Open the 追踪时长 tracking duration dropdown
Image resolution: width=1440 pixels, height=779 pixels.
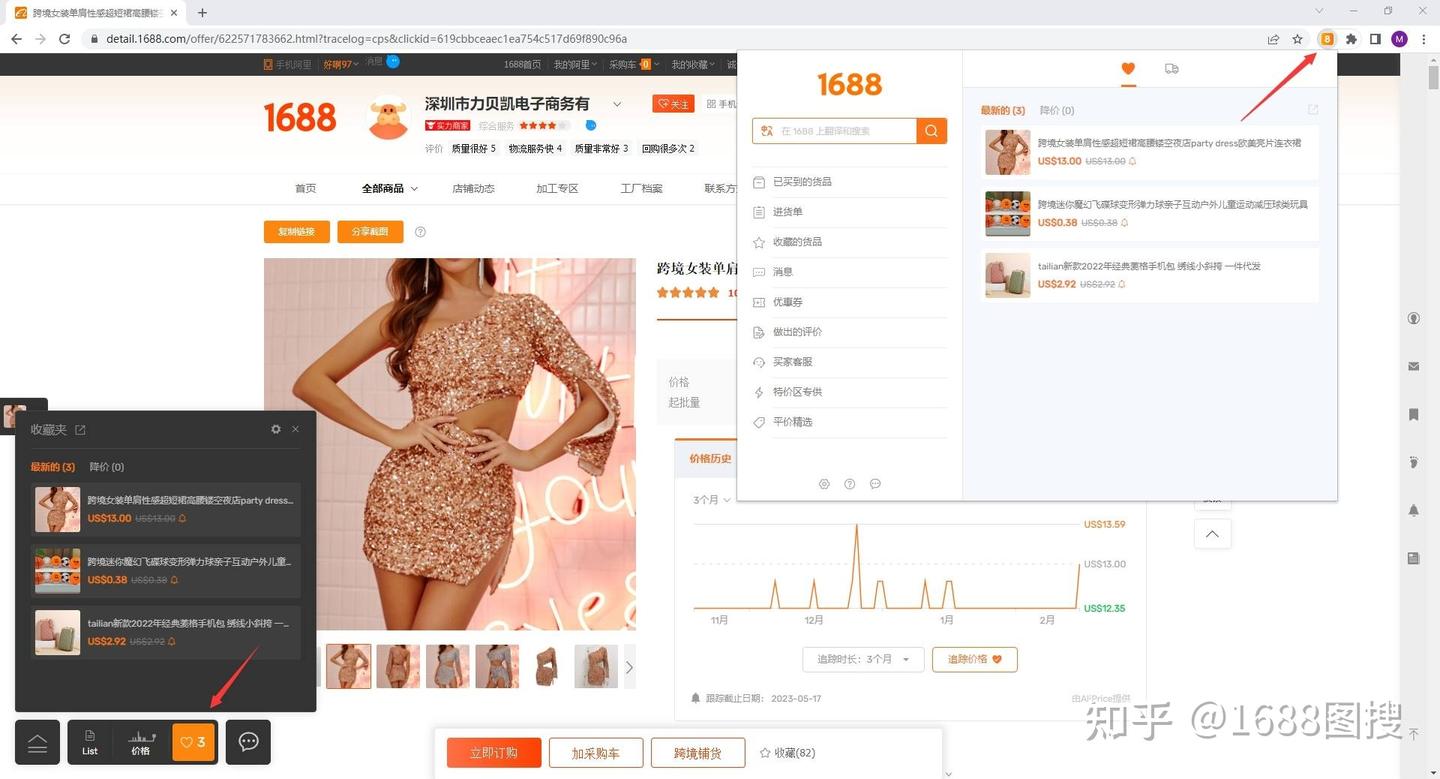coord(862,659)
